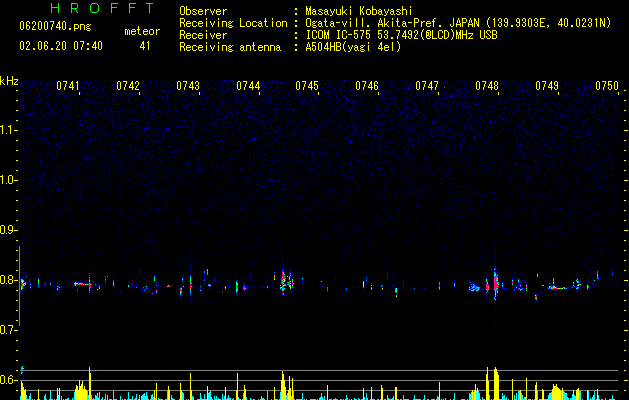The width and height of the screenshot is (629, 400).
Task: Click the 0745 time marker
Action: click(x=307, y=86)
